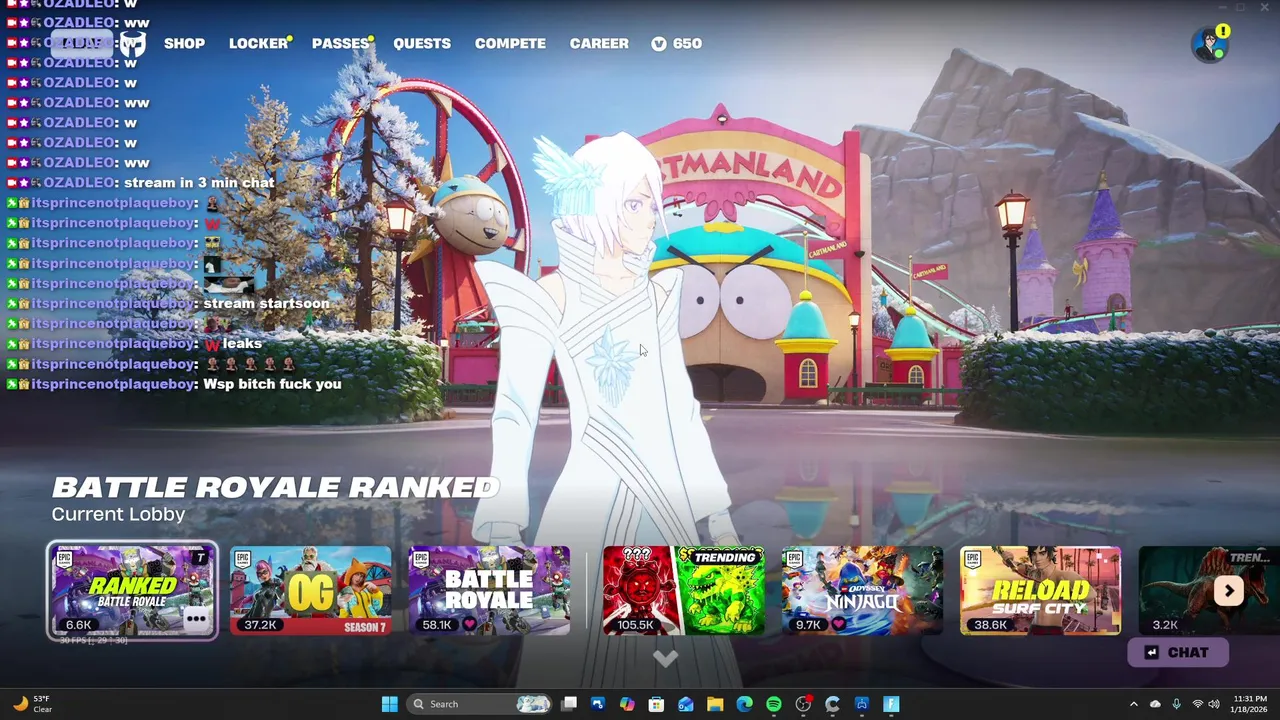Screen dimensions: 1280x720
Task: Open the CHAT button
Action: pos(1178,652)
